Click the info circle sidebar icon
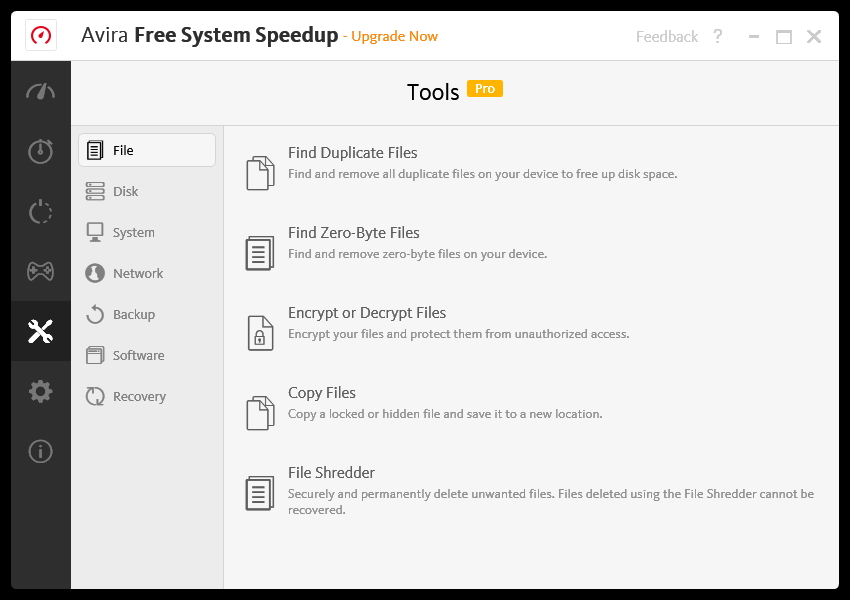This screenshot has height=600, width=850. click(x=40, y=451)
